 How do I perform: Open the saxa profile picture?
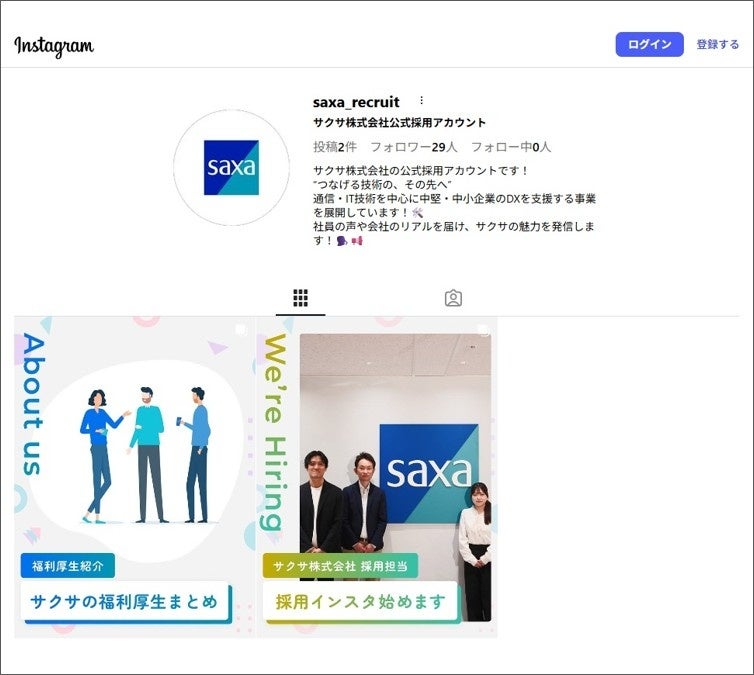(231, 167)
